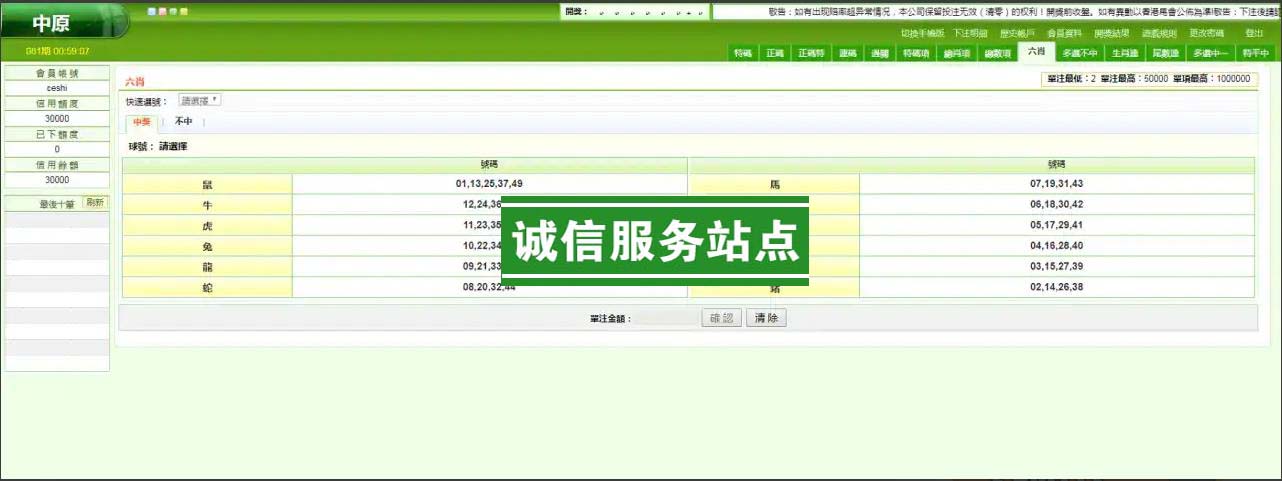This screenshot has height=481, width=1282.
Task: Click the 單注金額 input field
Action: 666,318
